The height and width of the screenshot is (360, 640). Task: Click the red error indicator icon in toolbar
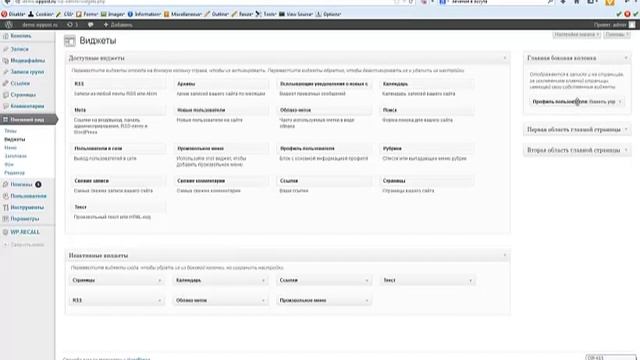627,14
